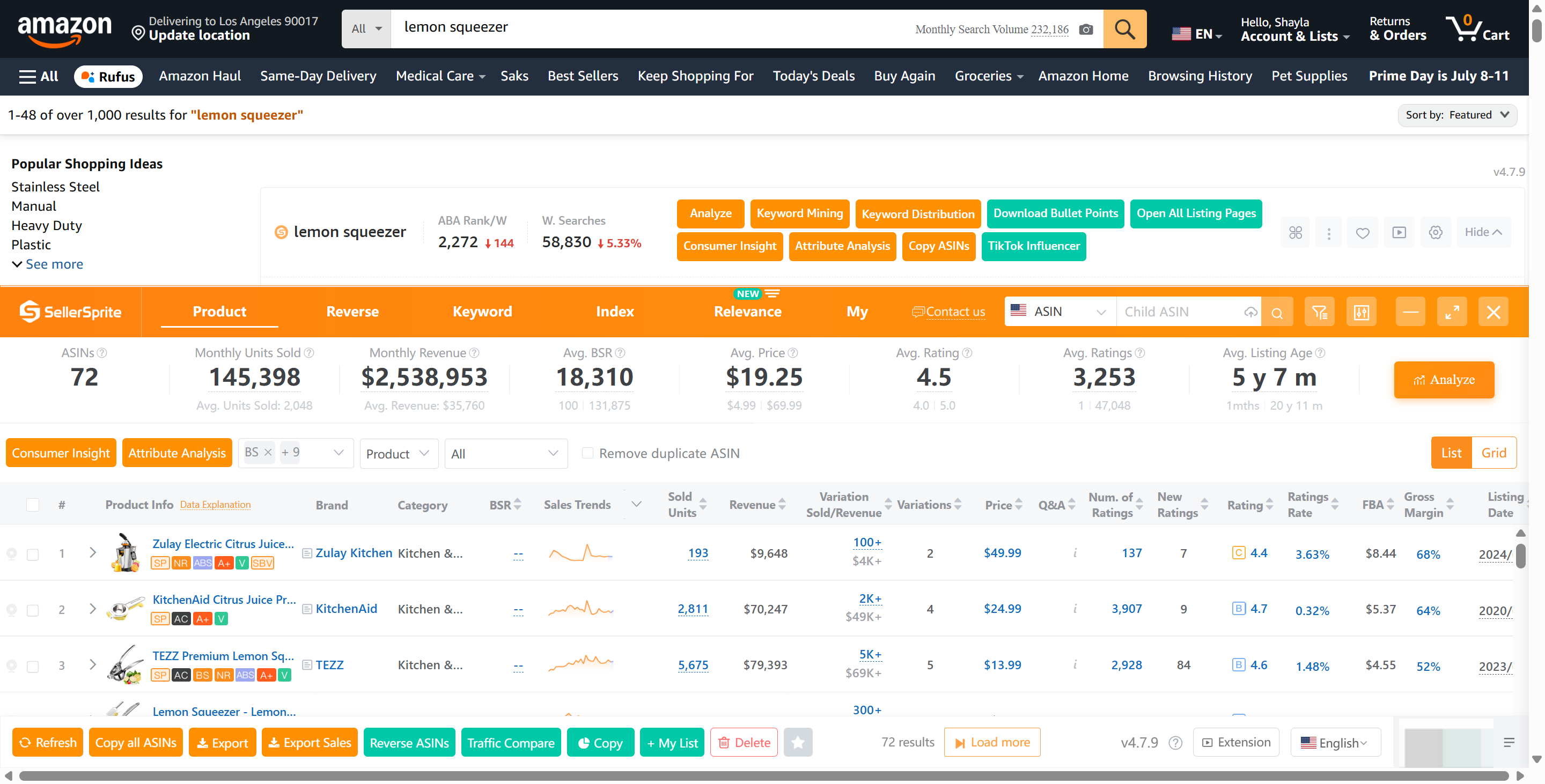Image resolution: width=1545 pixels, height=784 pixels.
Task: Click the SellerSprite ASIN search icon
Action: click(1276, 312)
